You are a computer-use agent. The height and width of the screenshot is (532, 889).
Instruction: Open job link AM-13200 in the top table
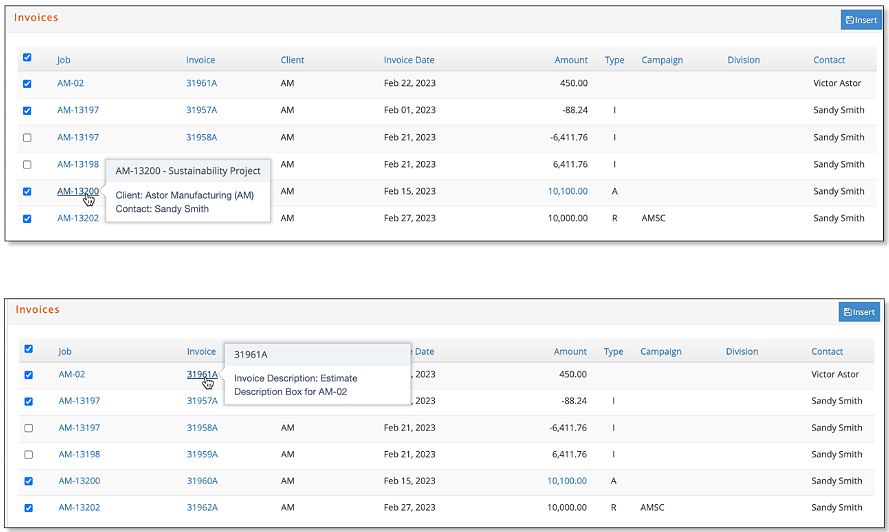pos(78,191)
